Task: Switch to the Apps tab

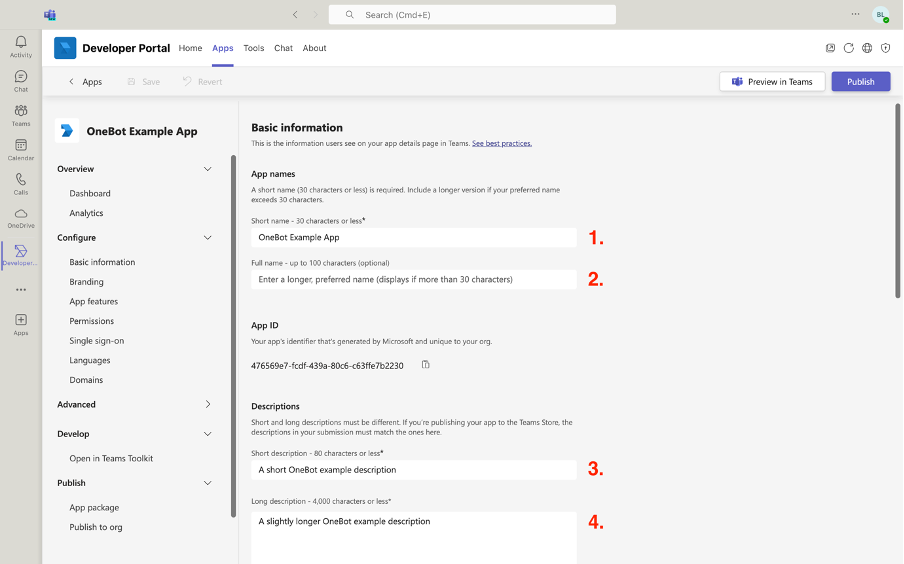Action: (223, 48)
